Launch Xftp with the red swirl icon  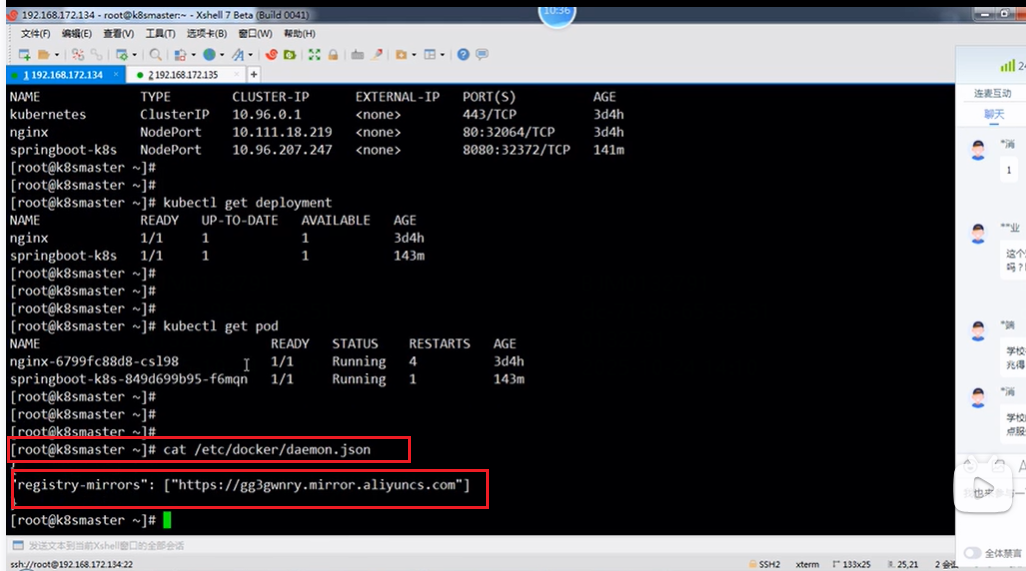click(x=272, y=54)
